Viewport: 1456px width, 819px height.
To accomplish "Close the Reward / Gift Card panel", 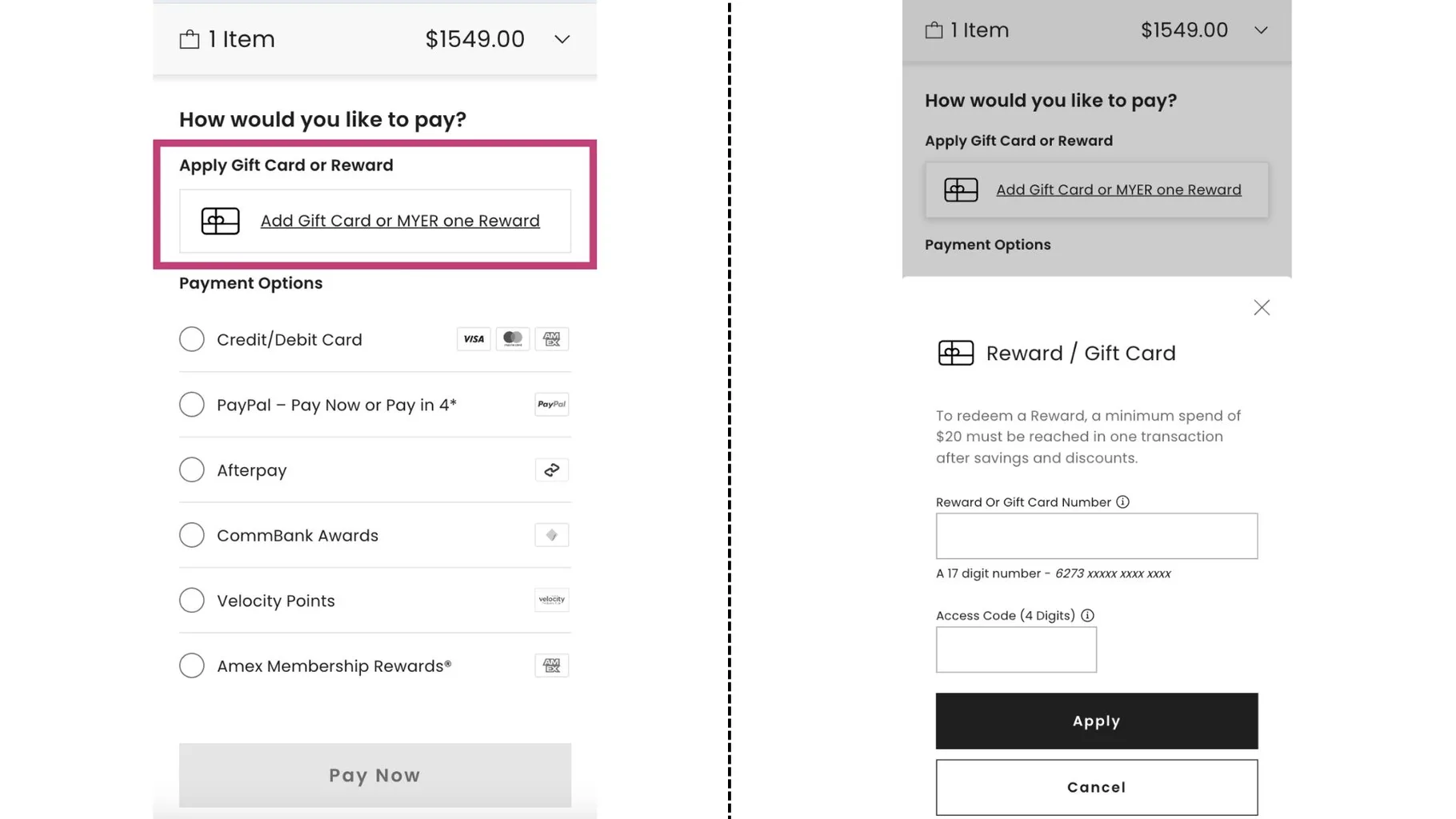I will 1262,307.
